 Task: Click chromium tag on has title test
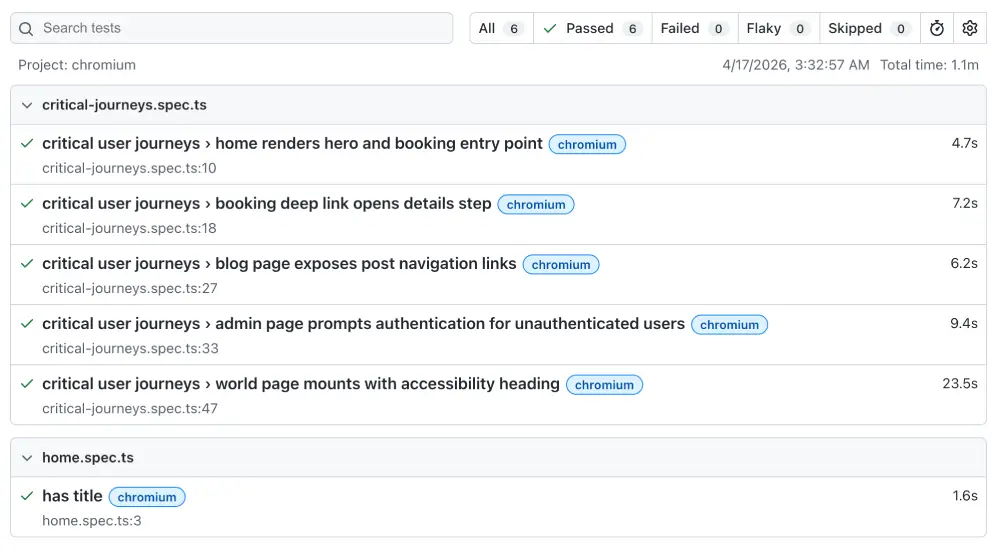(147, 496)
